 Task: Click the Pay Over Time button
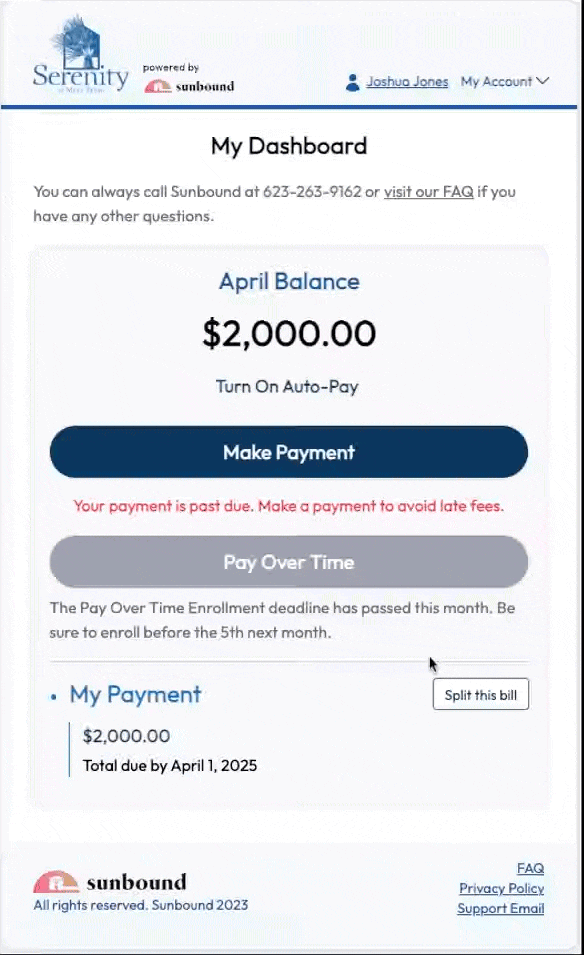point(289,562)
